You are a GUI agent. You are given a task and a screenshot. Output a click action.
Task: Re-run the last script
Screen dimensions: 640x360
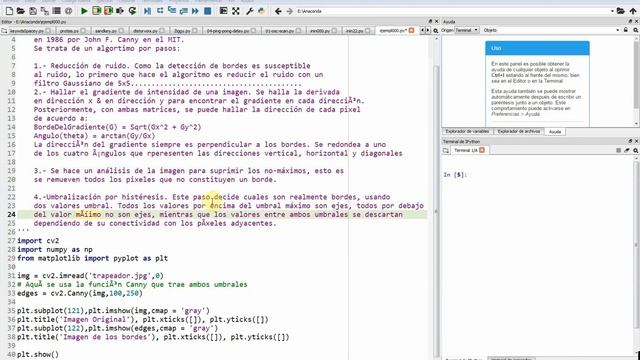click(x=132, y=11)
